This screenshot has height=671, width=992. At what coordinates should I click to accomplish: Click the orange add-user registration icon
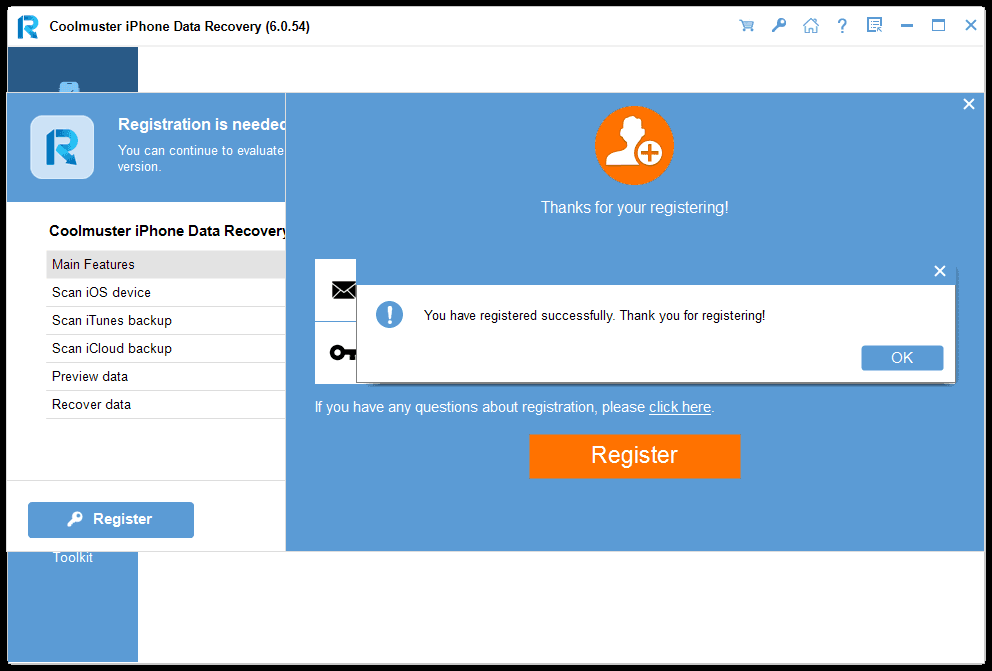[635, 146]
